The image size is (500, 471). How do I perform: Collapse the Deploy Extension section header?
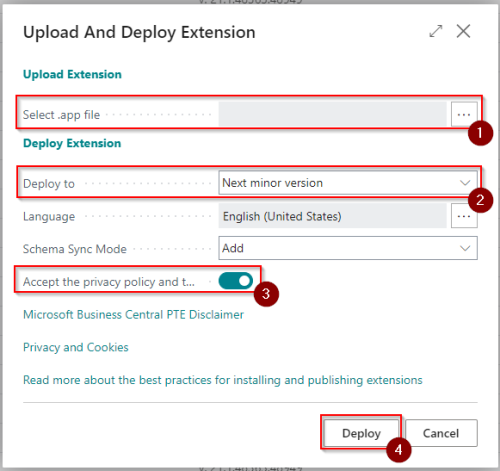click(x=72, y=143)
